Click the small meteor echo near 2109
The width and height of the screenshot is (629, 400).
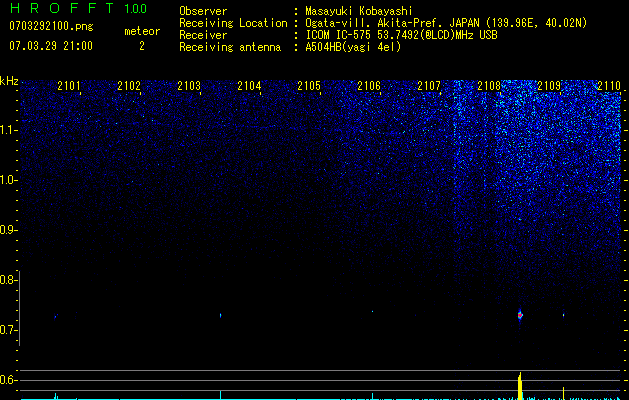(x=563, y=315)
